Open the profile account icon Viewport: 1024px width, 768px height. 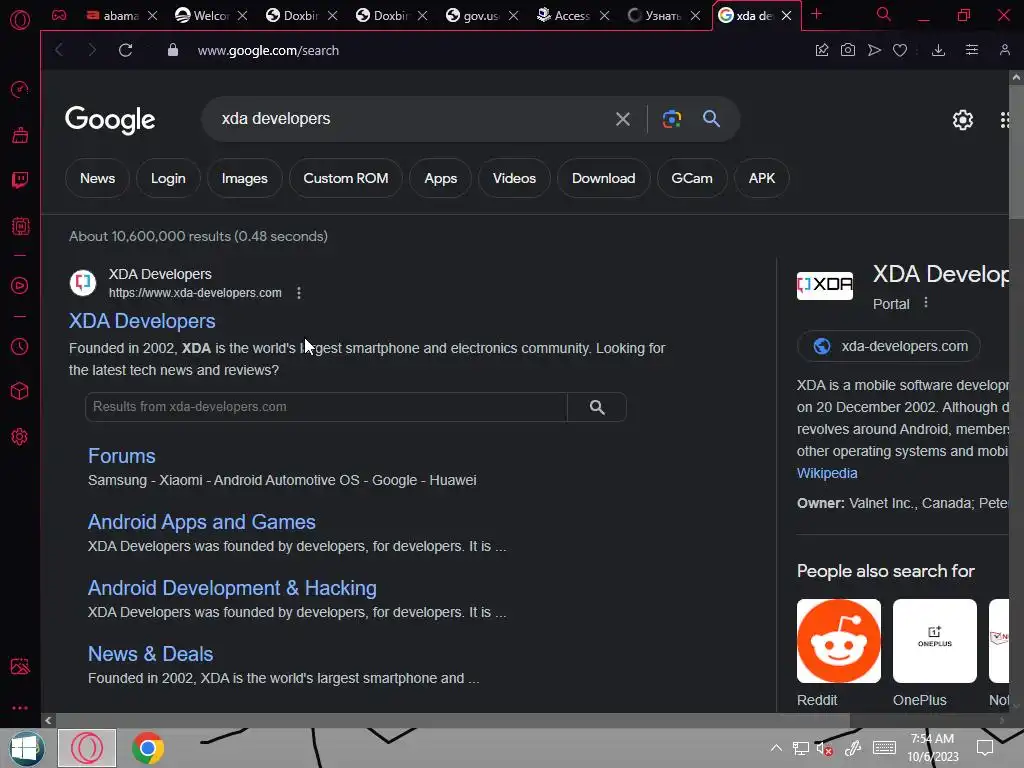point(1005,50)
